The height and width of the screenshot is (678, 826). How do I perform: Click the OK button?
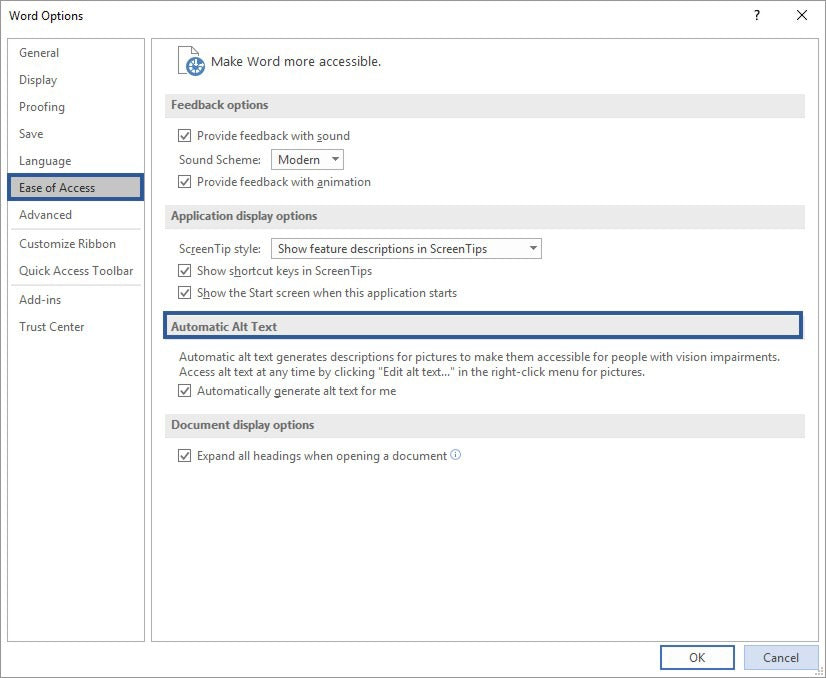click(696, 657)
